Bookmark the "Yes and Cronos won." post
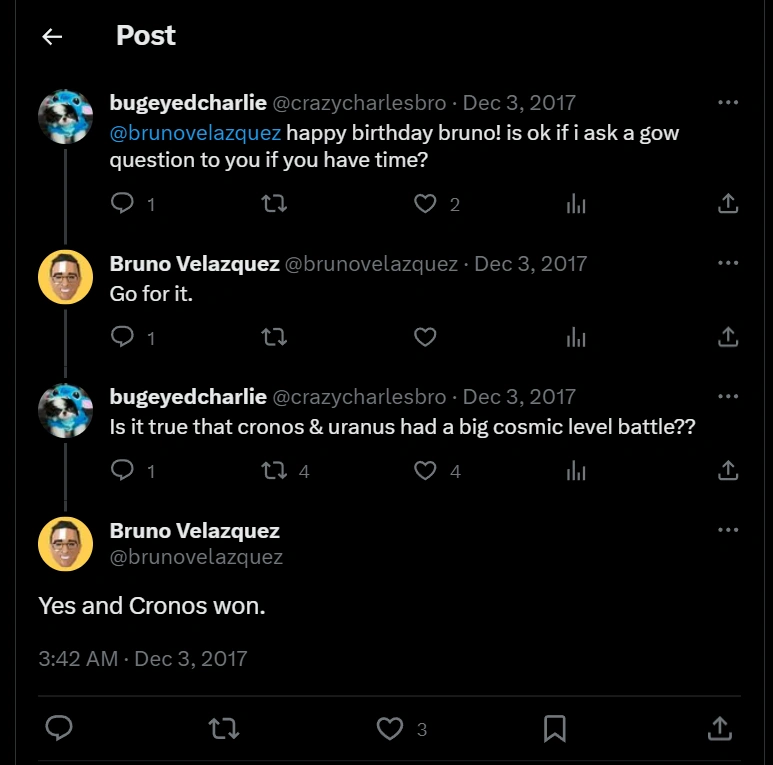 (x=555, y=729)
